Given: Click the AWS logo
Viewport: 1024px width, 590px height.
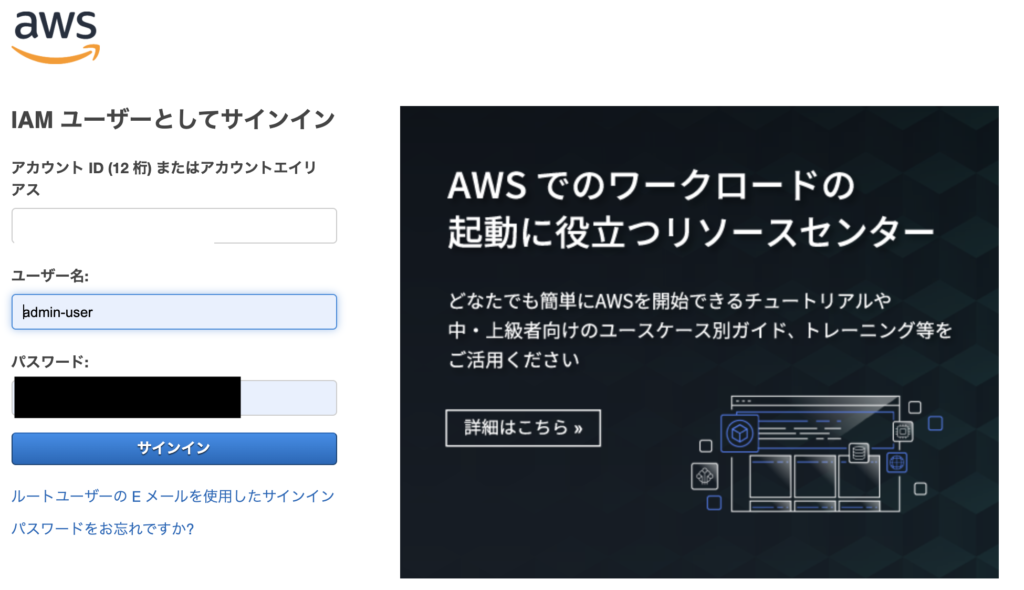Looking at the screenshot, I should click(56, 37).
